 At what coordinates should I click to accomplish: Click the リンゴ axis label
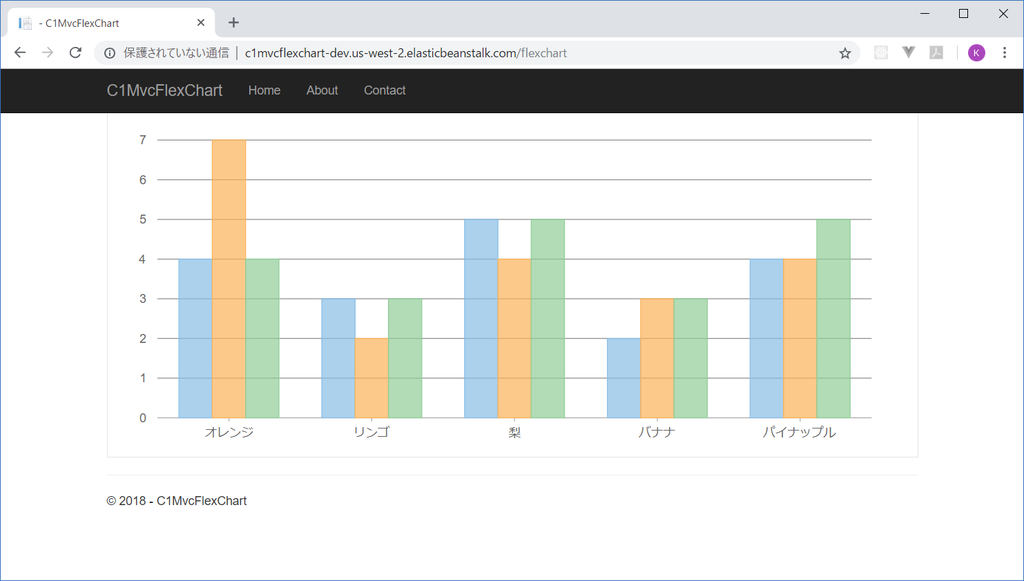pyautogui.click(x=372, y=432)
